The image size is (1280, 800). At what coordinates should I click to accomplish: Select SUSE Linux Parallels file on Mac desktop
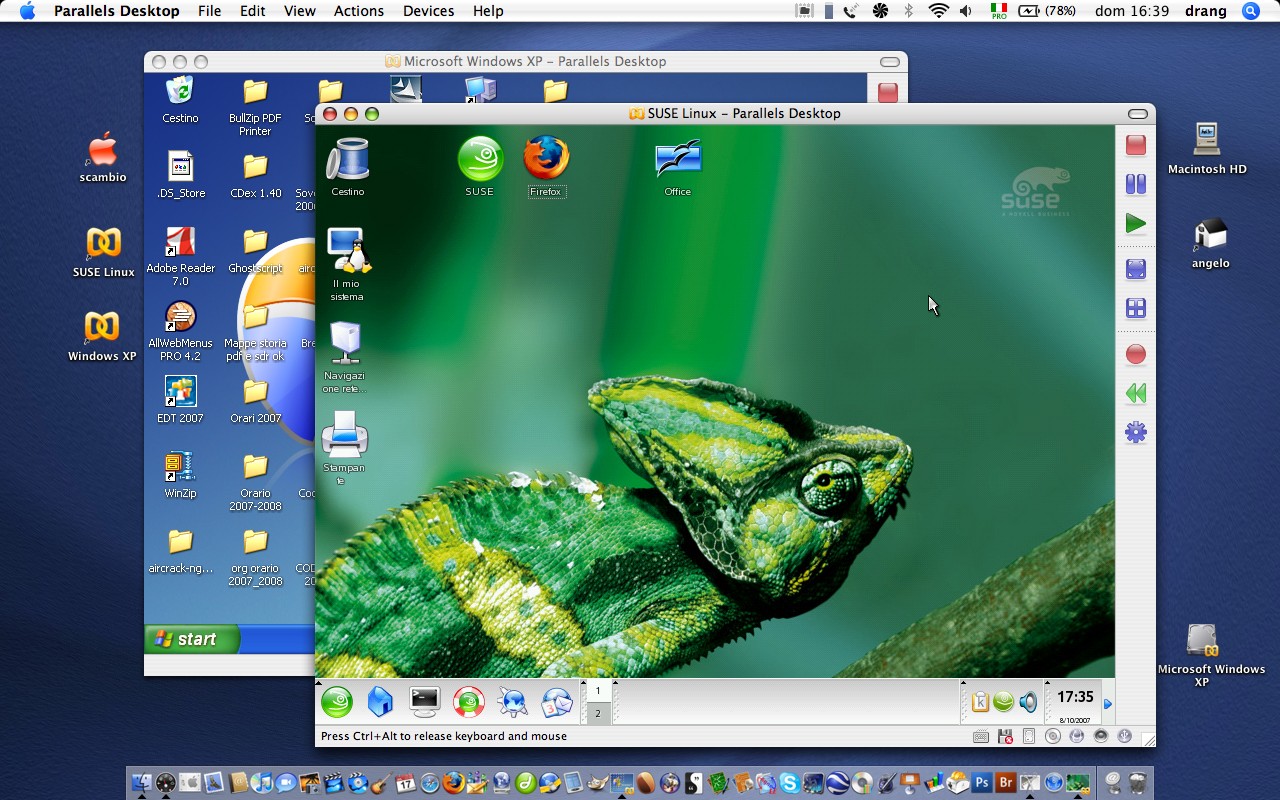click(103, 252)
